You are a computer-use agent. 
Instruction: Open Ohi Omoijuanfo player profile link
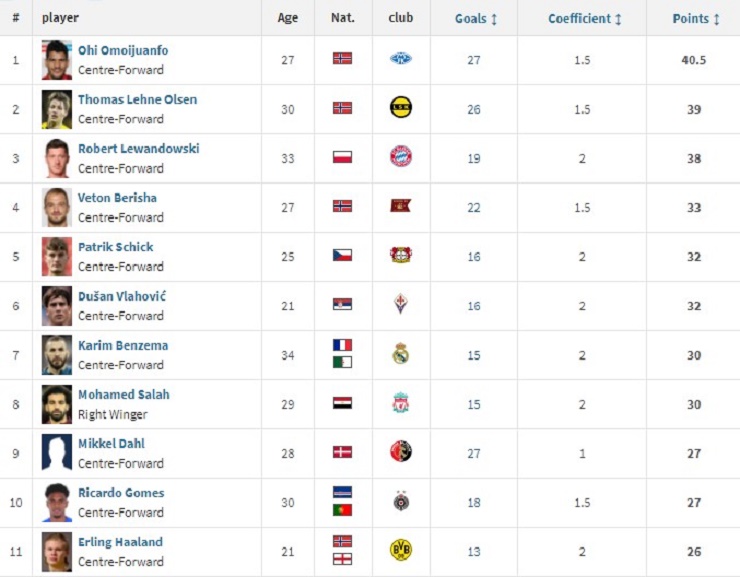(123, 50)
